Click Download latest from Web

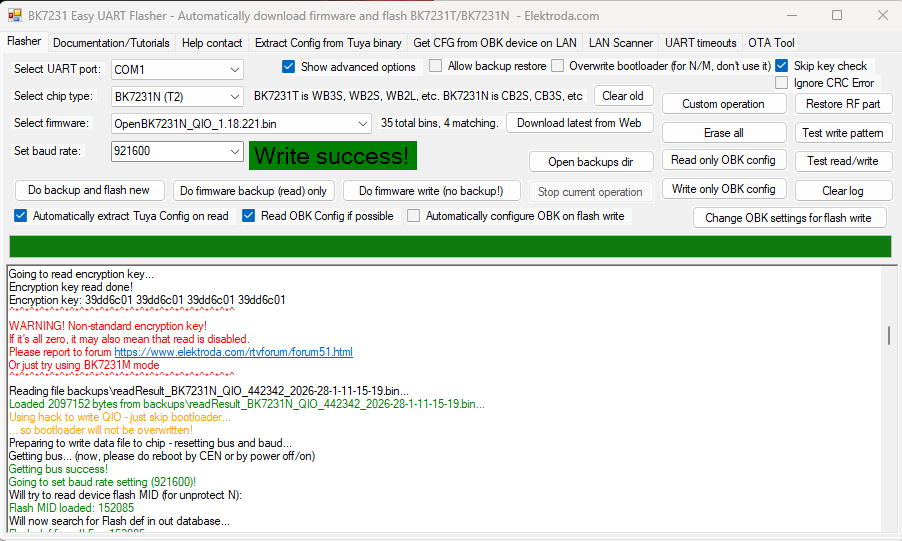[579, 123]
